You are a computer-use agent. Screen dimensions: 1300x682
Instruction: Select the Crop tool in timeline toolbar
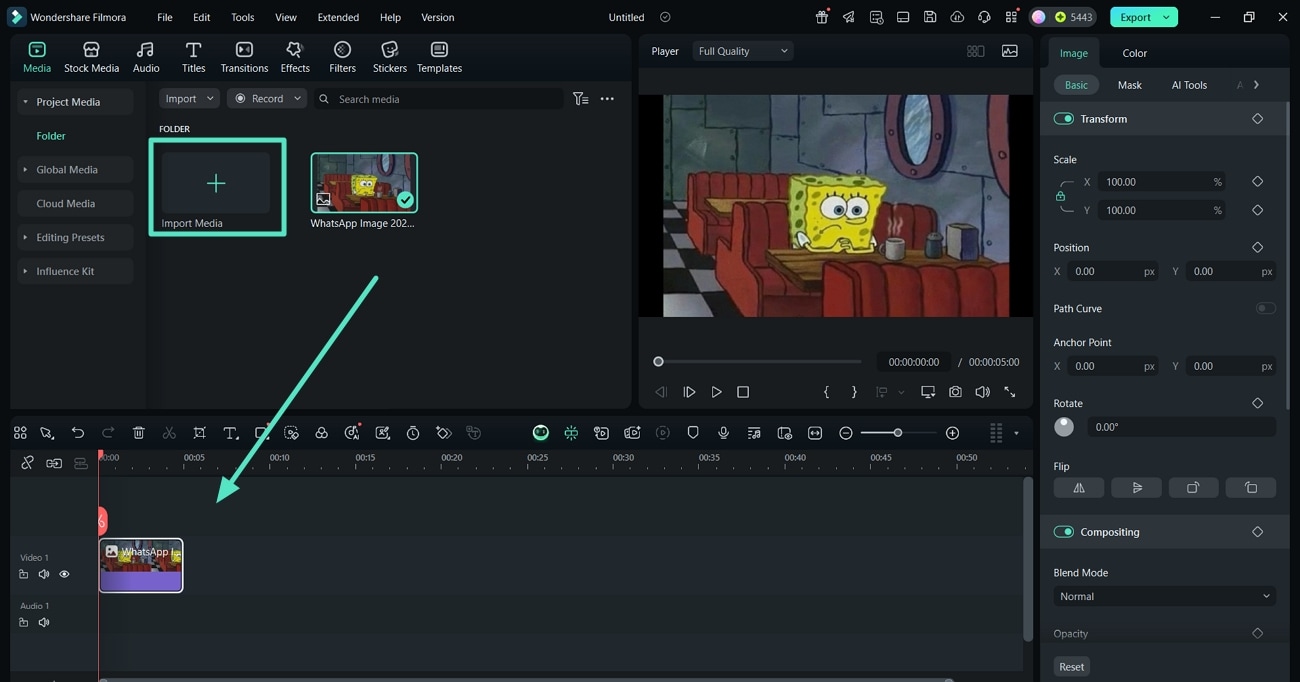(x=200, y=433)
